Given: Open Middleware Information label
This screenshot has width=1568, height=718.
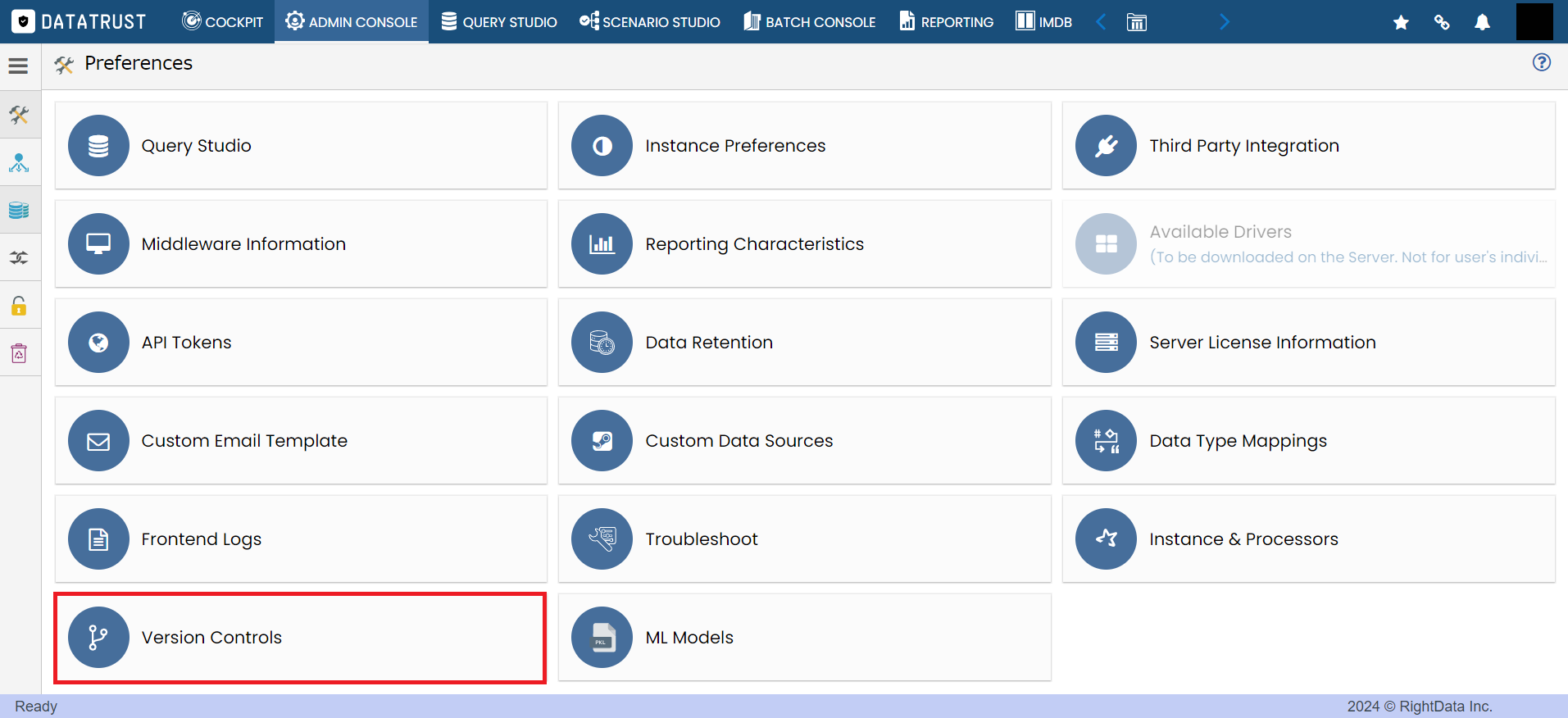Looking at the screenshot, I should [x=243, y=244].
